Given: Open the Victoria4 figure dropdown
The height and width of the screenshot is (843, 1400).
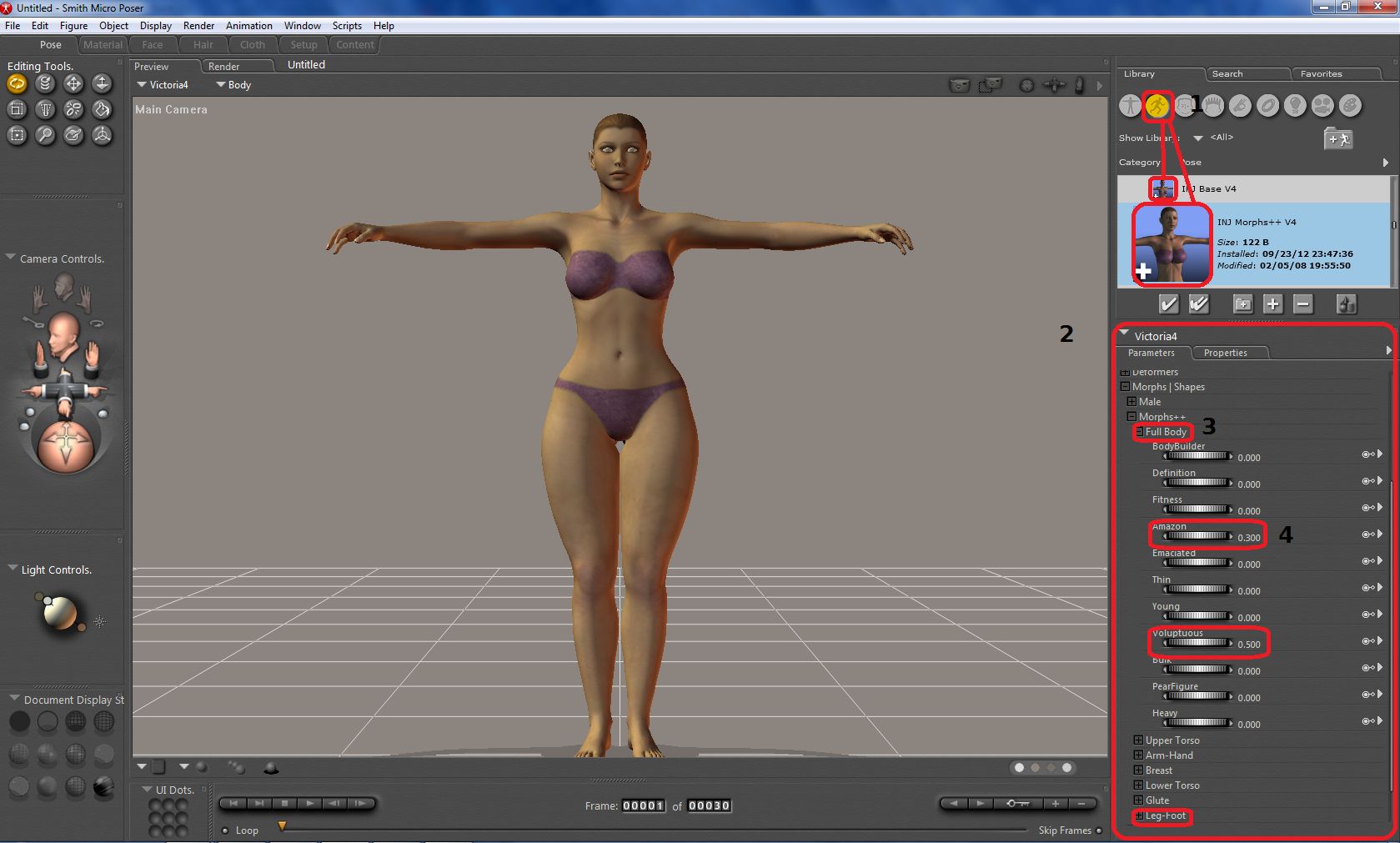Looking at the screenshot, I should (x=163, y=85).
